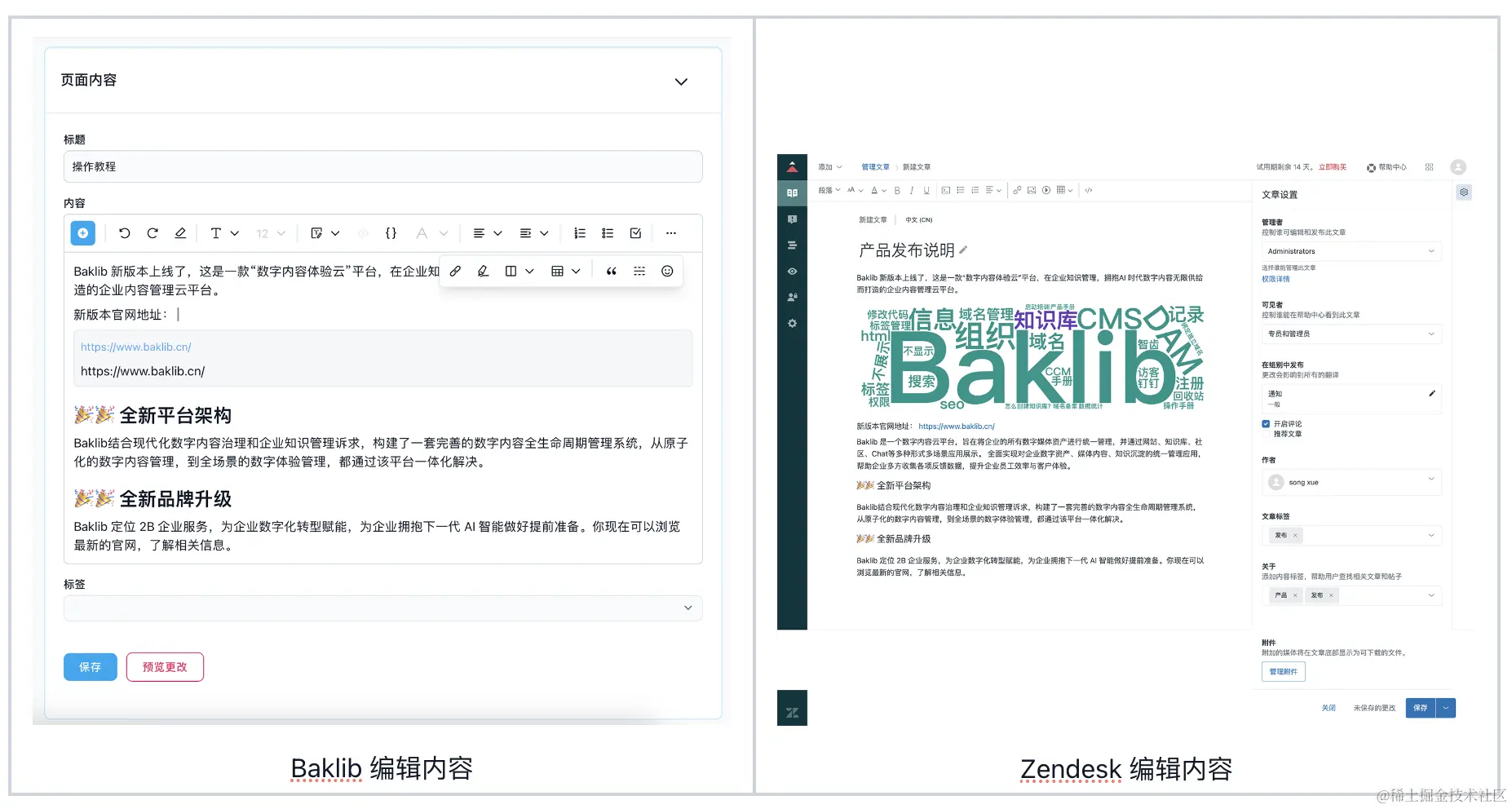Image resolution: width=1512 pixels, height=809 pixels.
Task: Click the Italic icon in Zendesk editor toolbar
Action: pyautogui.click(x=912, y=191)
